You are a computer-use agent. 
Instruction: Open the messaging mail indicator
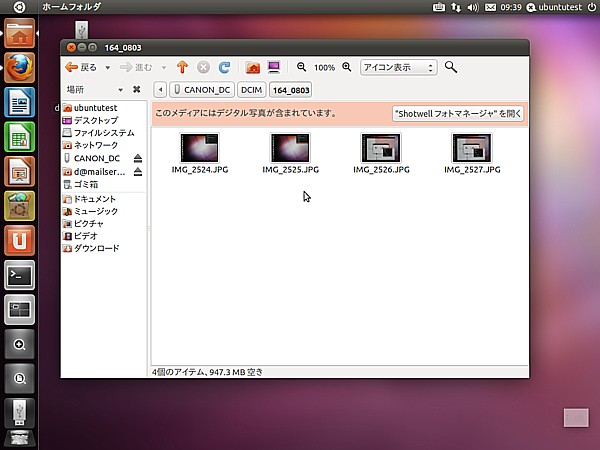point(490,7)
